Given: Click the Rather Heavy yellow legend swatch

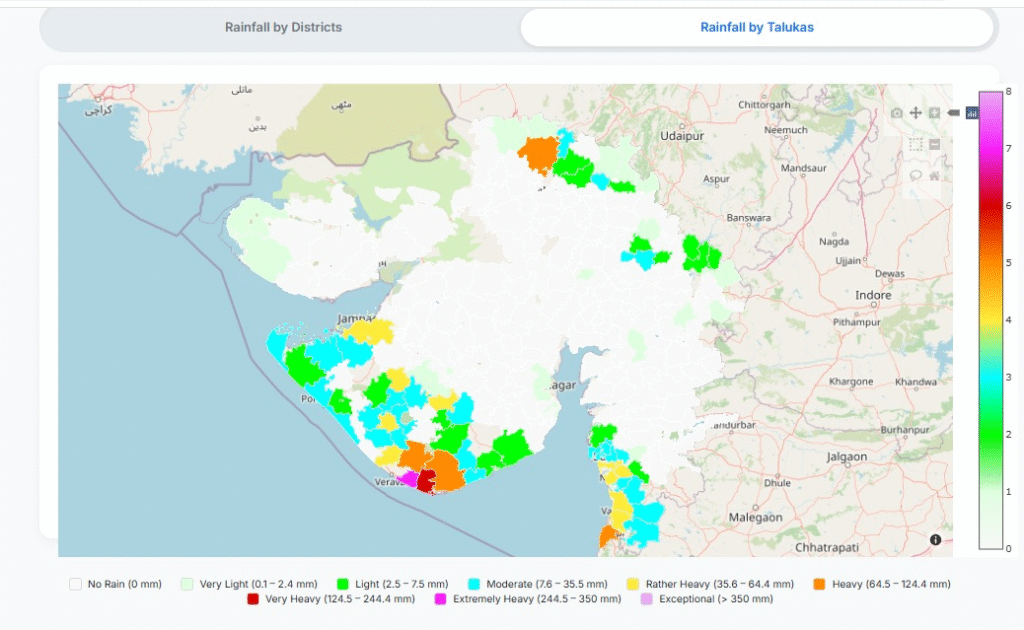Looking at the screenshot, I should click(634, 584).
